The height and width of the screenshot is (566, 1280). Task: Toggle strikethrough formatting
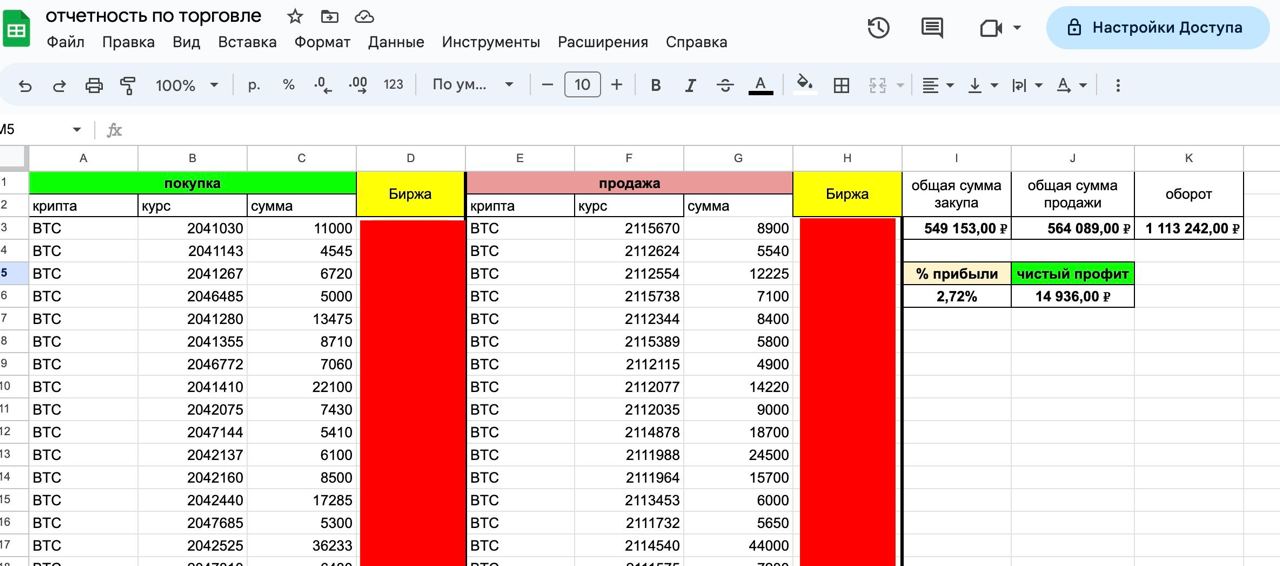click(725, 85)
